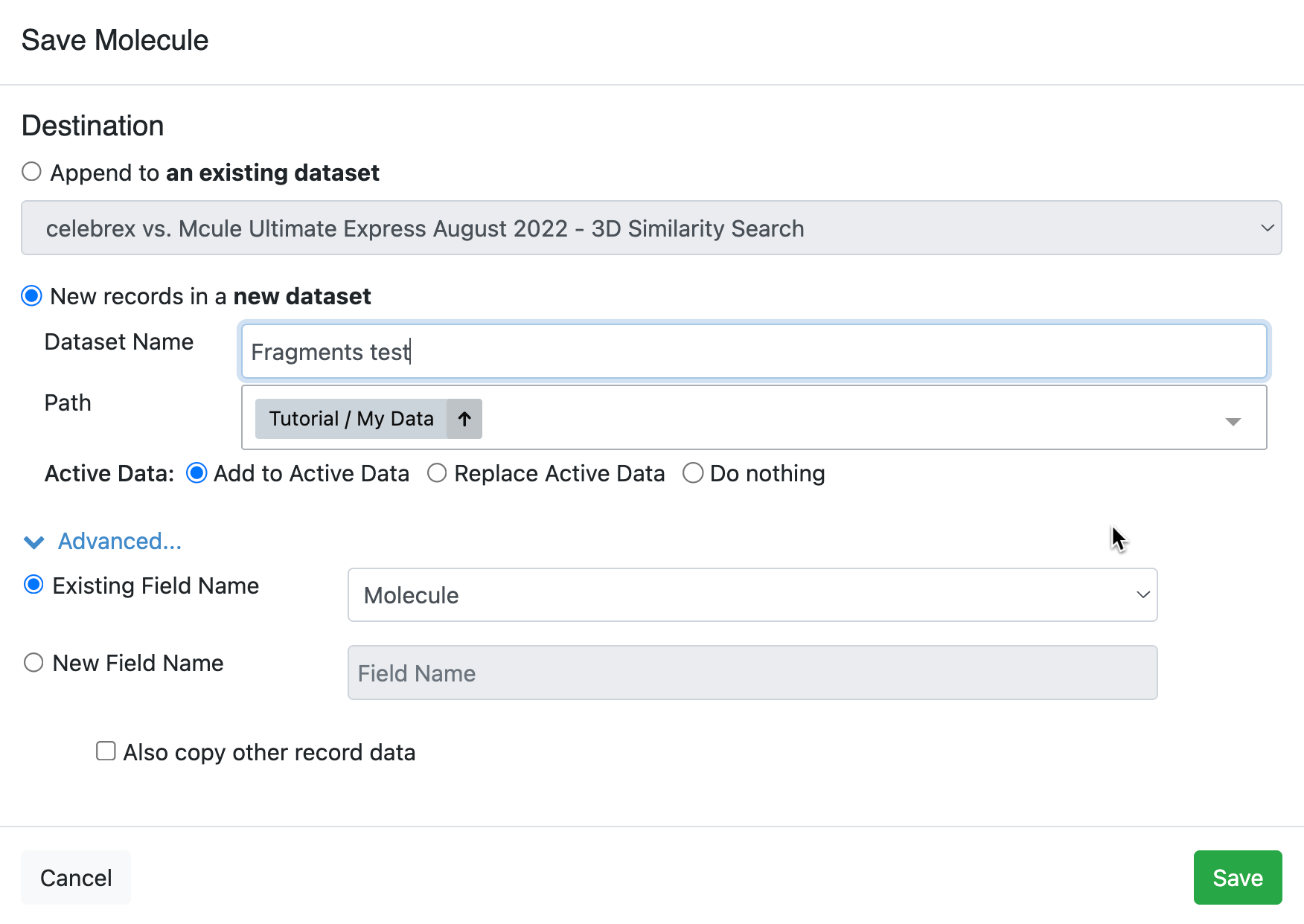Select Existing Field Name radio button
This screenshot has width=1304, height=924.
pos(33,585)
